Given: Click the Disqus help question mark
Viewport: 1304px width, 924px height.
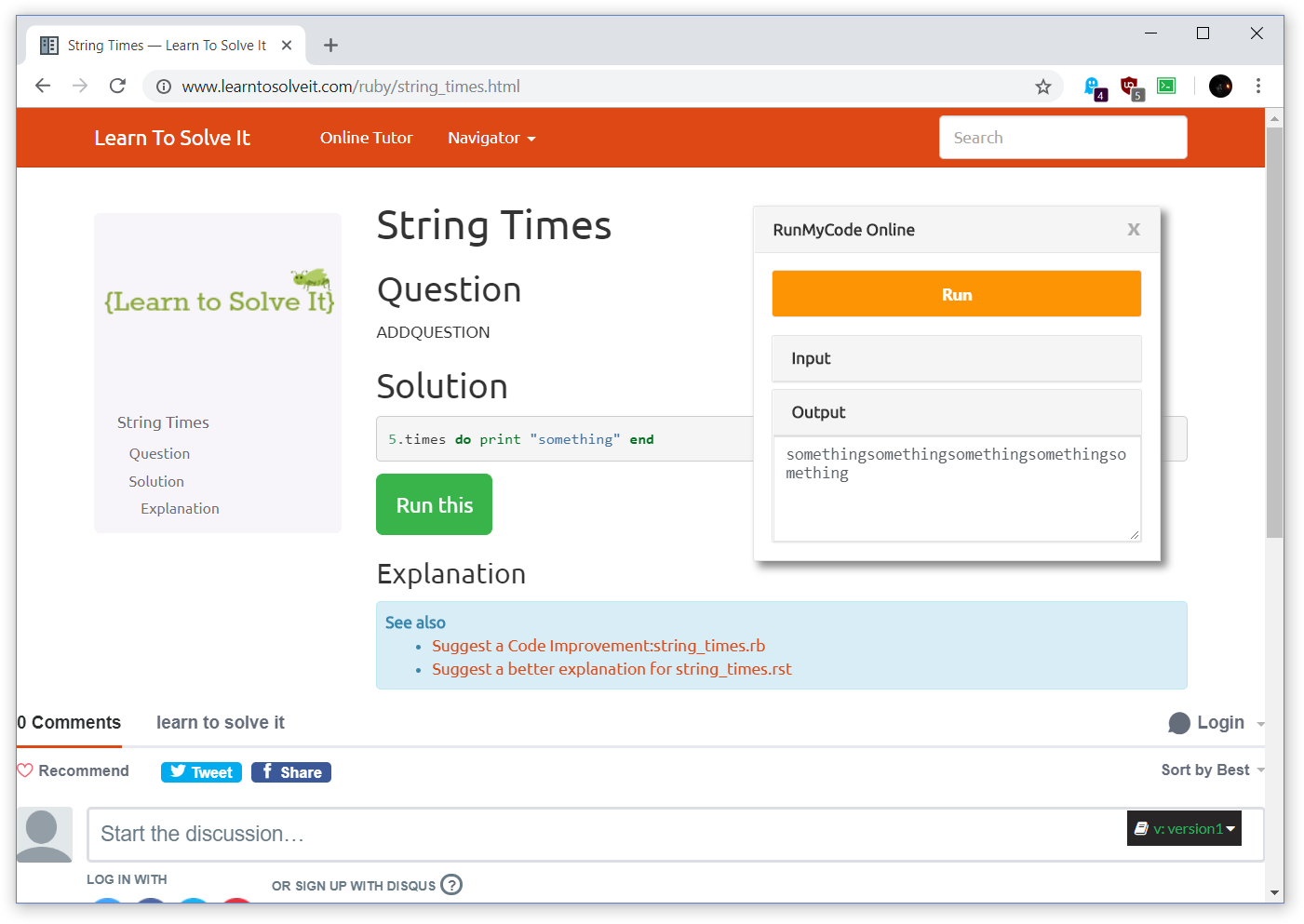Looking at the screenshot, I should click(x=451, y=885).
